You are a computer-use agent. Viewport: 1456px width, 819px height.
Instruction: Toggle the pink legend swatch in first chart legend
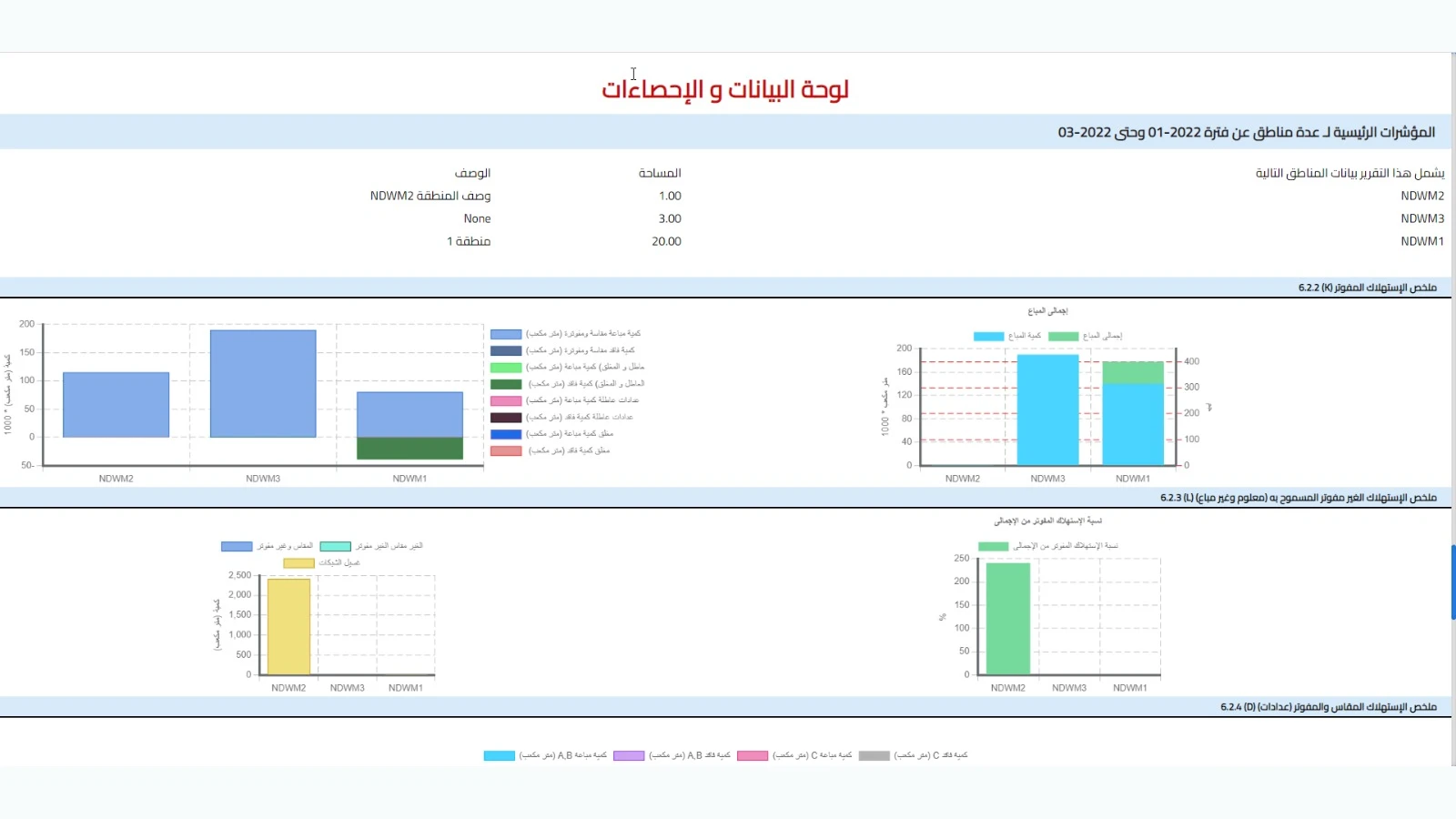[506, 400]
